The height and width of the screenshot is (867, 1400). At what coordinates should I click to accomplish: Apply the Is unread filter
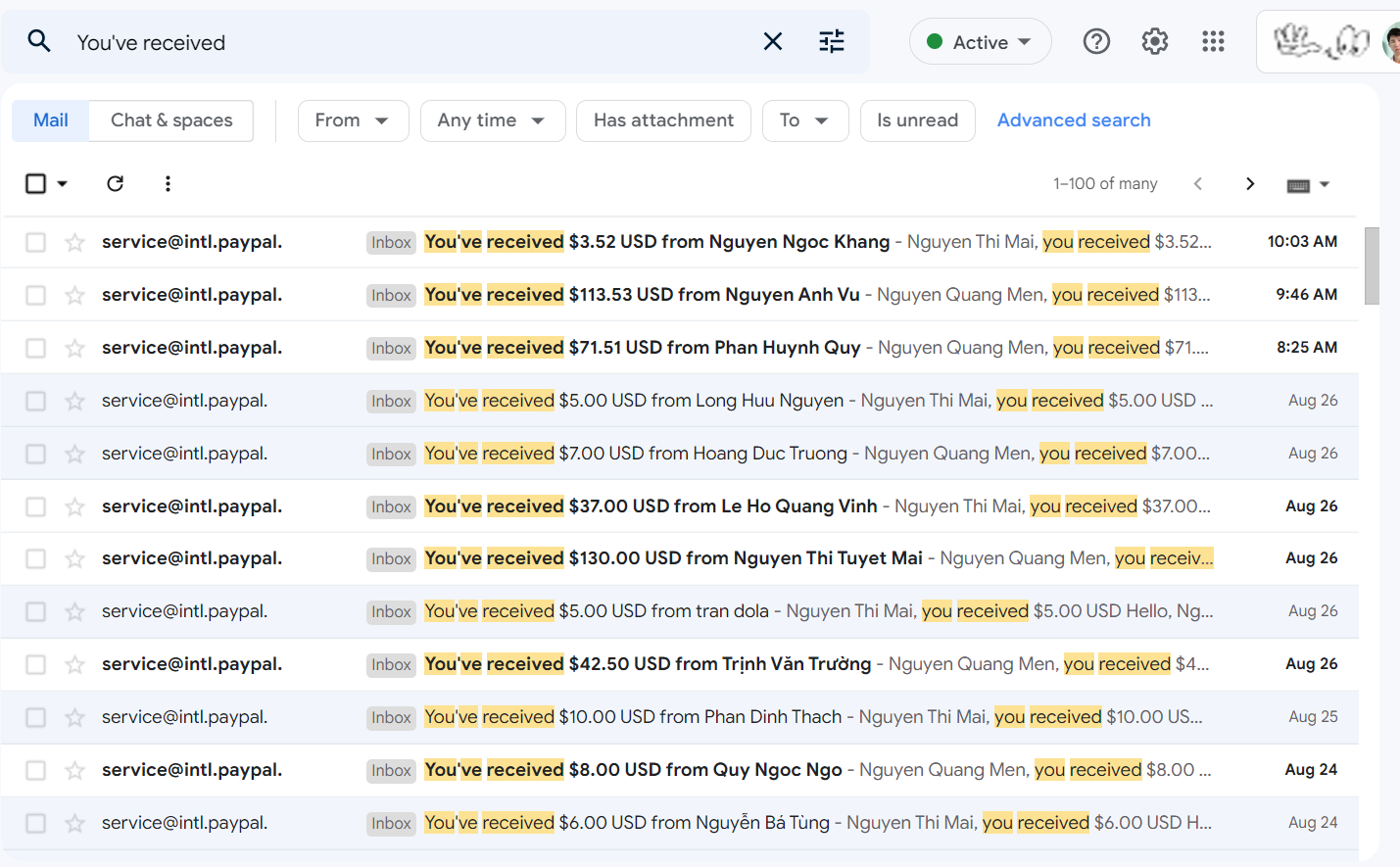(917, 120)
